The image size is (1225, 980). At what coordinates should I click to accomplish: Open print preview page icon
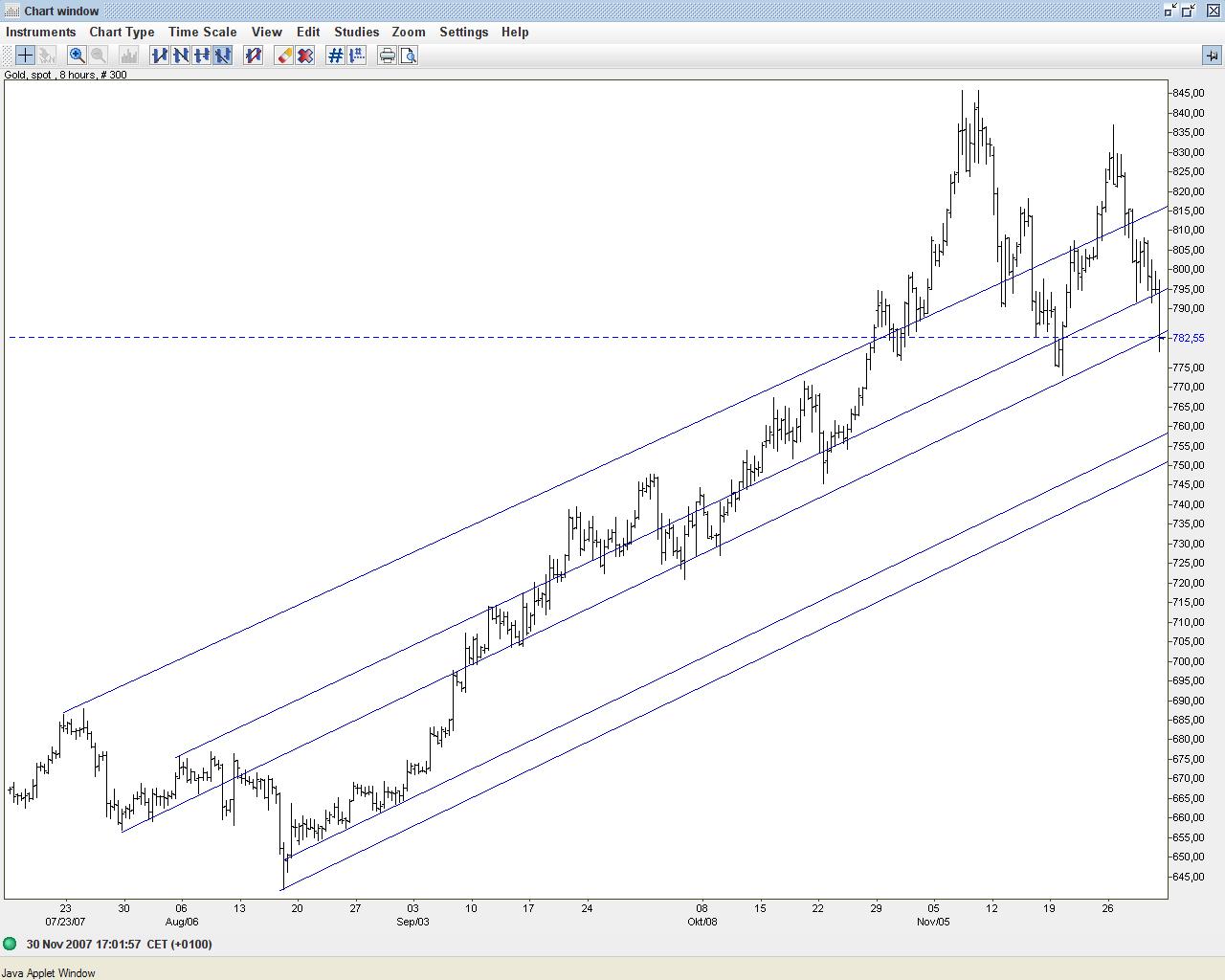pyautogui.click(x=409, y=56)
